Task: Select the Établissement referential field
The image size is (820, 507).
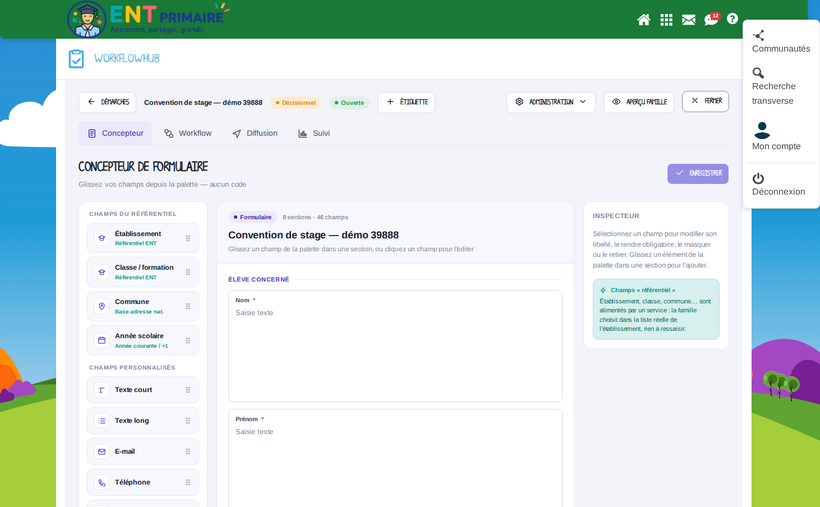Action: click(143, 238)
